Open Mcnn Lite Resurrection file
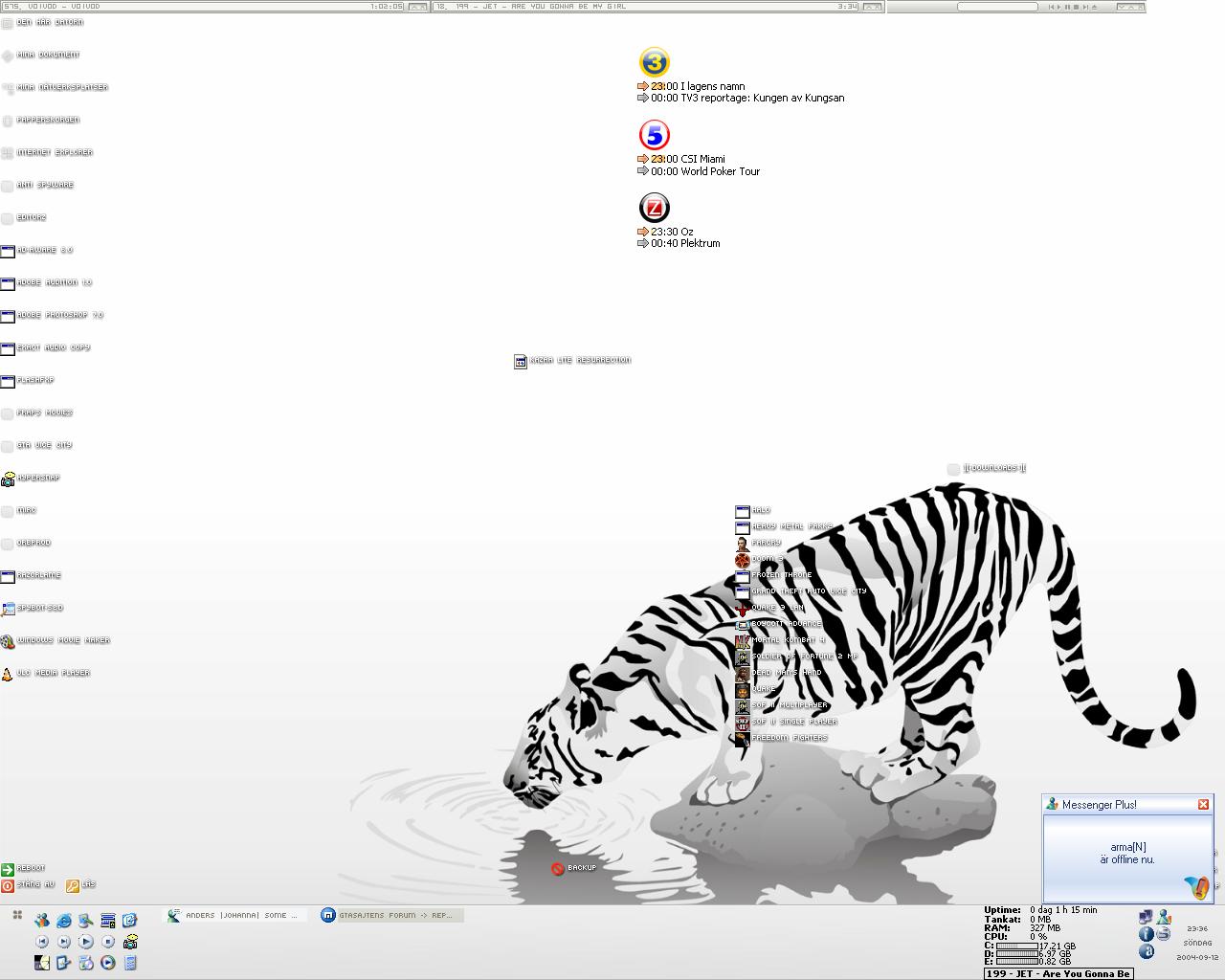The width and height of the screenshot is (1225, 980). [x=572, y=361]
